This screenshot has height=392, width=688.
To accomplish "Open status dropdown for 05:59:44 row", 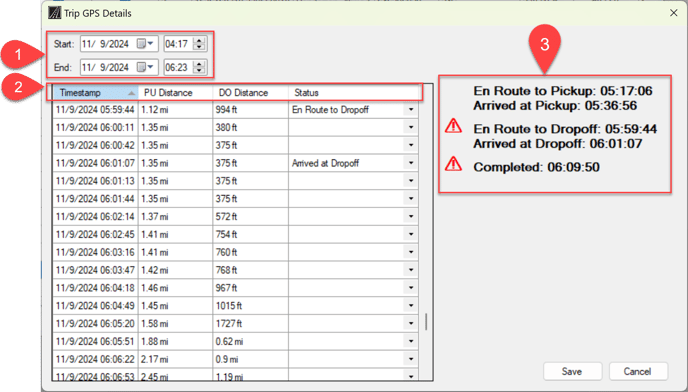I will [411, 110].
